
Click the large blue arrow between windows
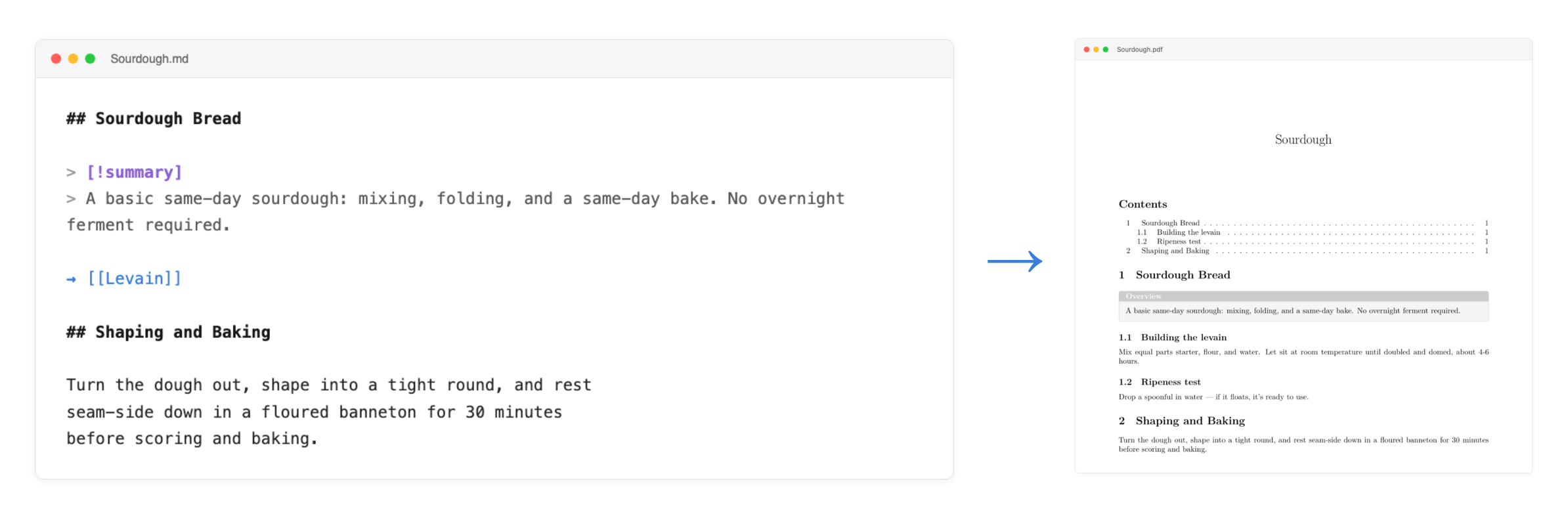1014,261
